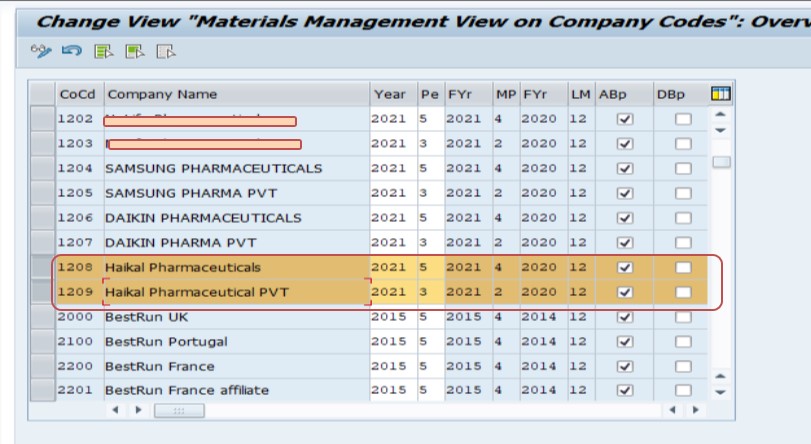
Task: Click far-right horizontal scroll right arrow
Action: pyautogui.click(x=696, y=410)
